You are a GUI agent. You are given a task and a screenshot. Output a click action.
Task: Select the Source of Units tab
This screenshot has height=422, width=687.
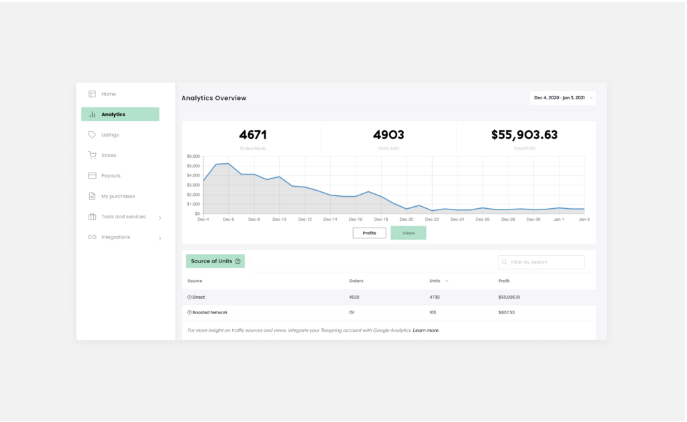click(215, 261)
